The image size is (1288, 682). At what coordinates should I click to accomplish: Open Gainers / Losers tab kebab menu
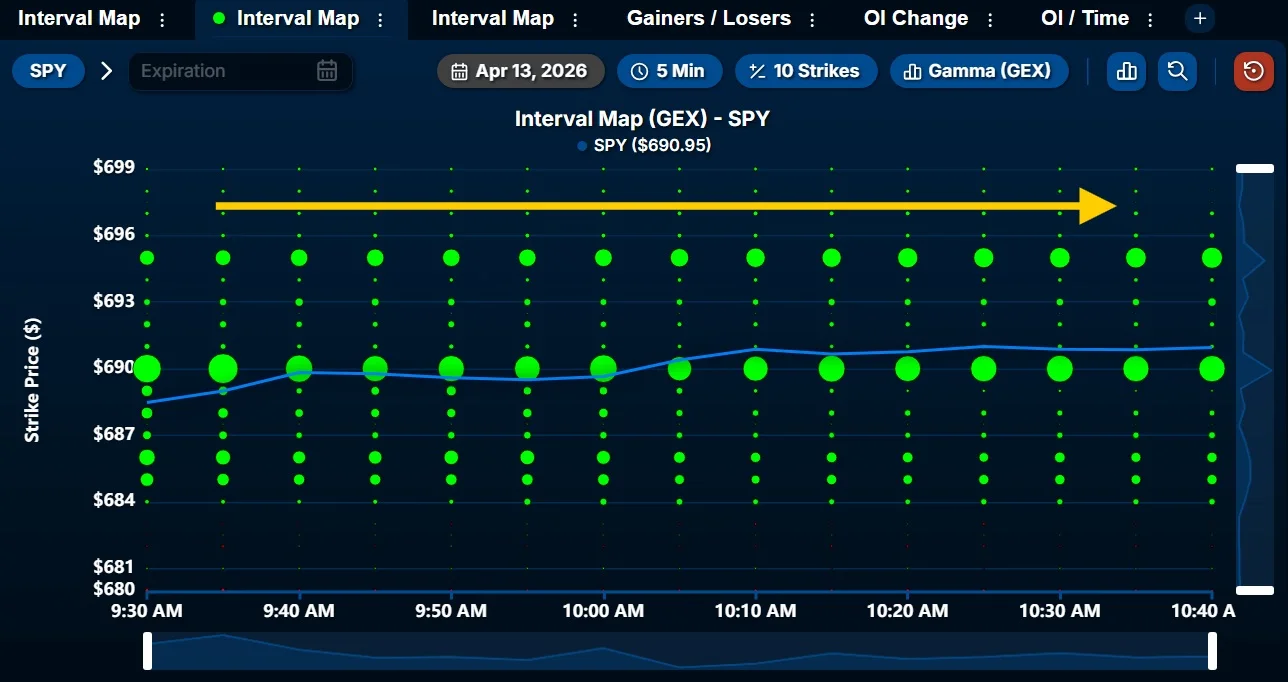[x=812, y=19]
